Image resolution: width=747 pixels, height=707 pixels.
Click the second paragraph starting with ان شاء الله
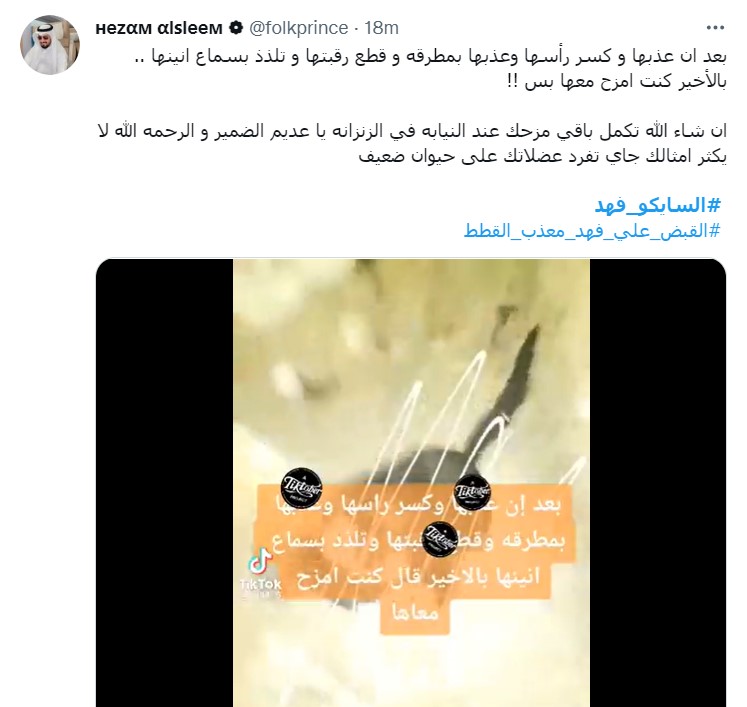(x=412, y=143)
